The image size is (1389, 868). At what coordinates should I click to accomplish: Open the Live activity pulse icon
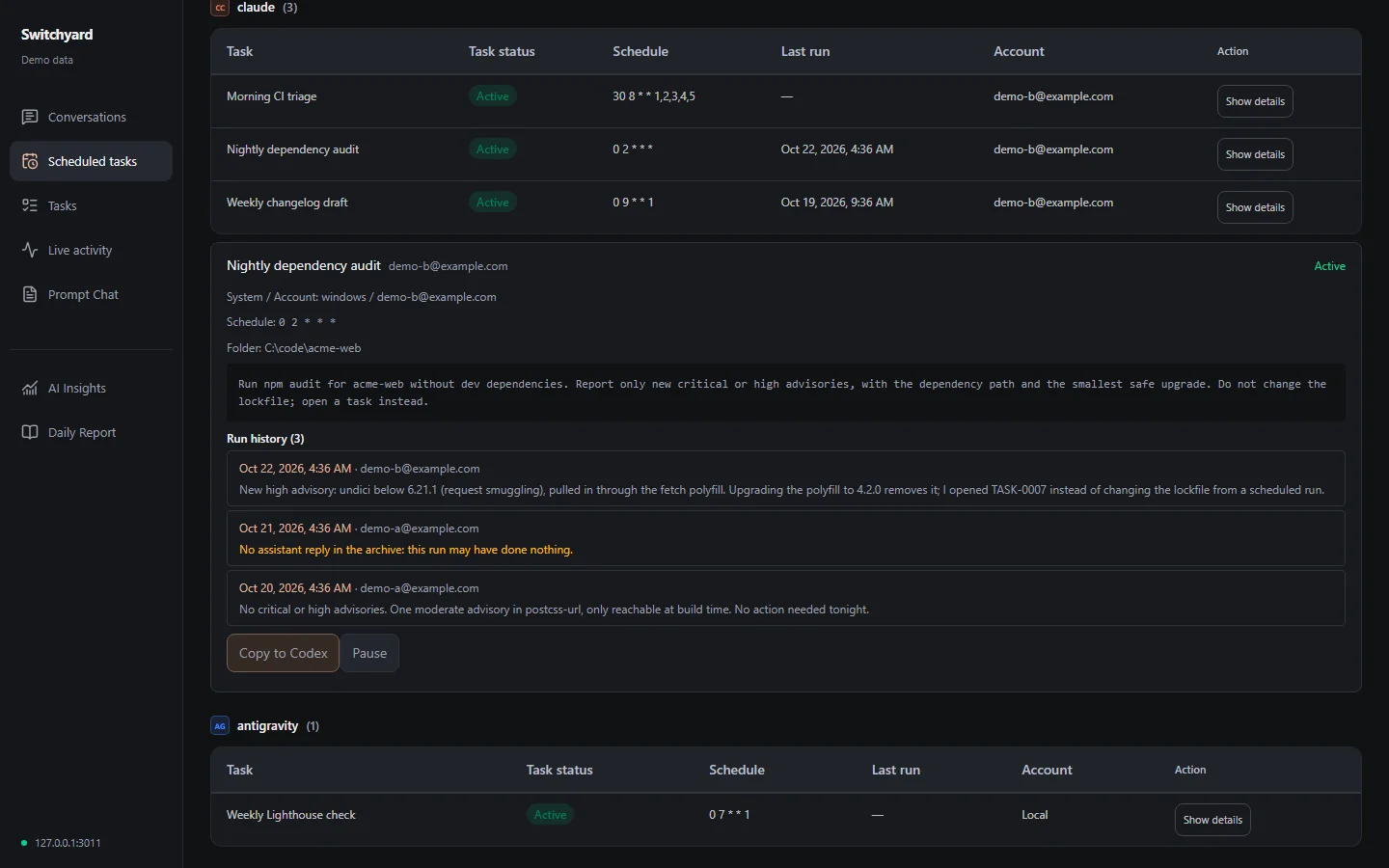click(x=30, y=250)
